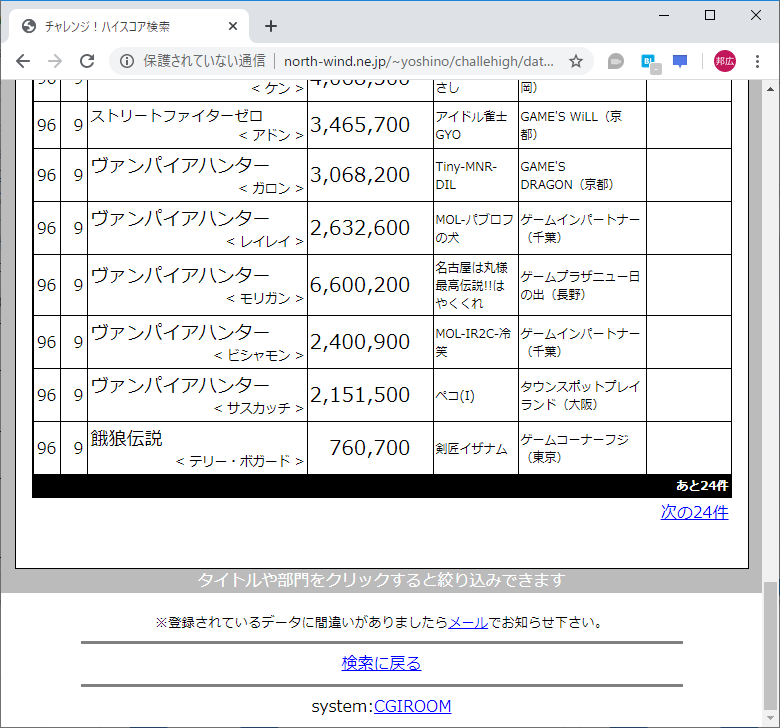Filter by category サスカッチ

coord(259,408)
